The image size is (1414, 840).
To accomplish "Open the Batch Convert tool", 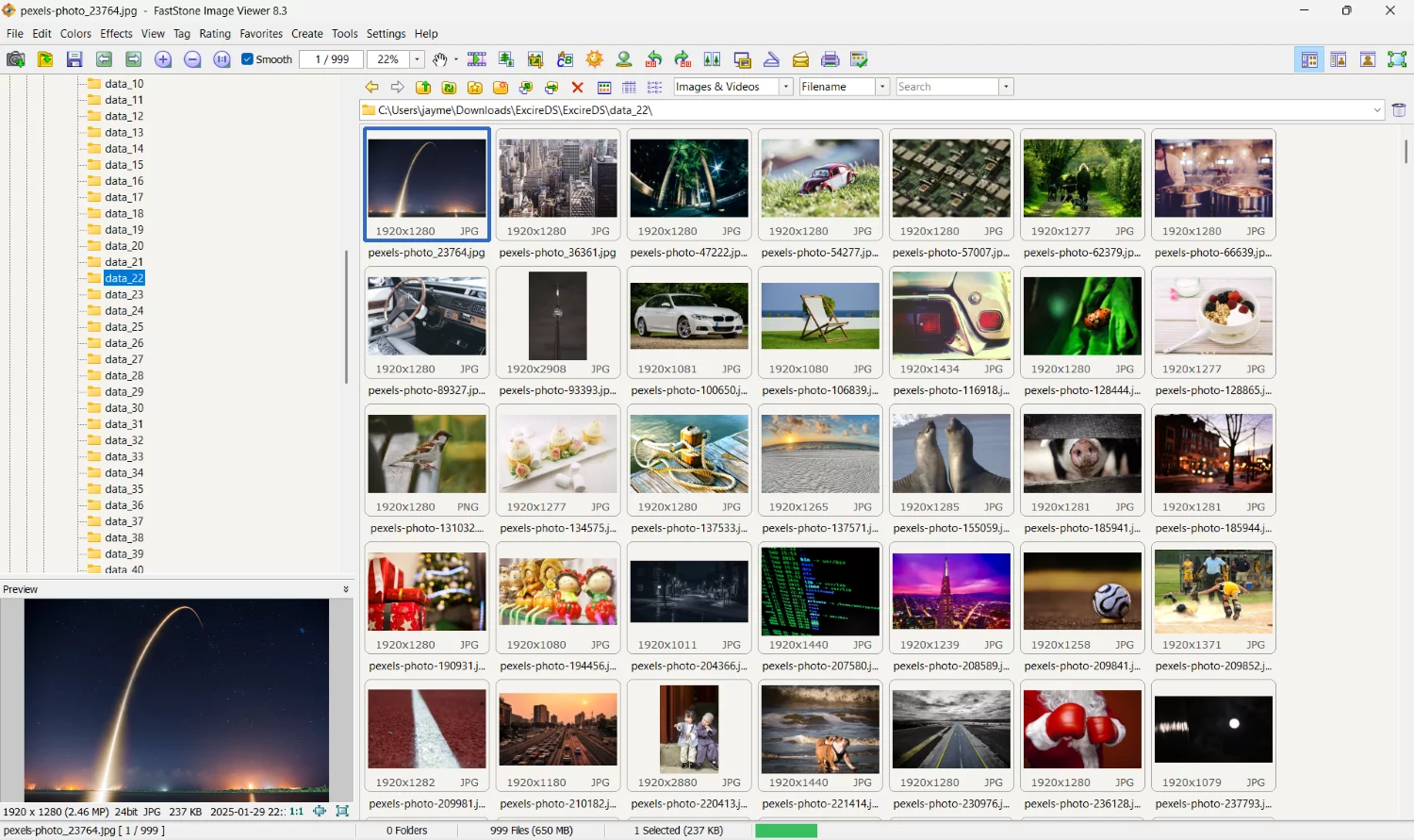I will [565, 58].
